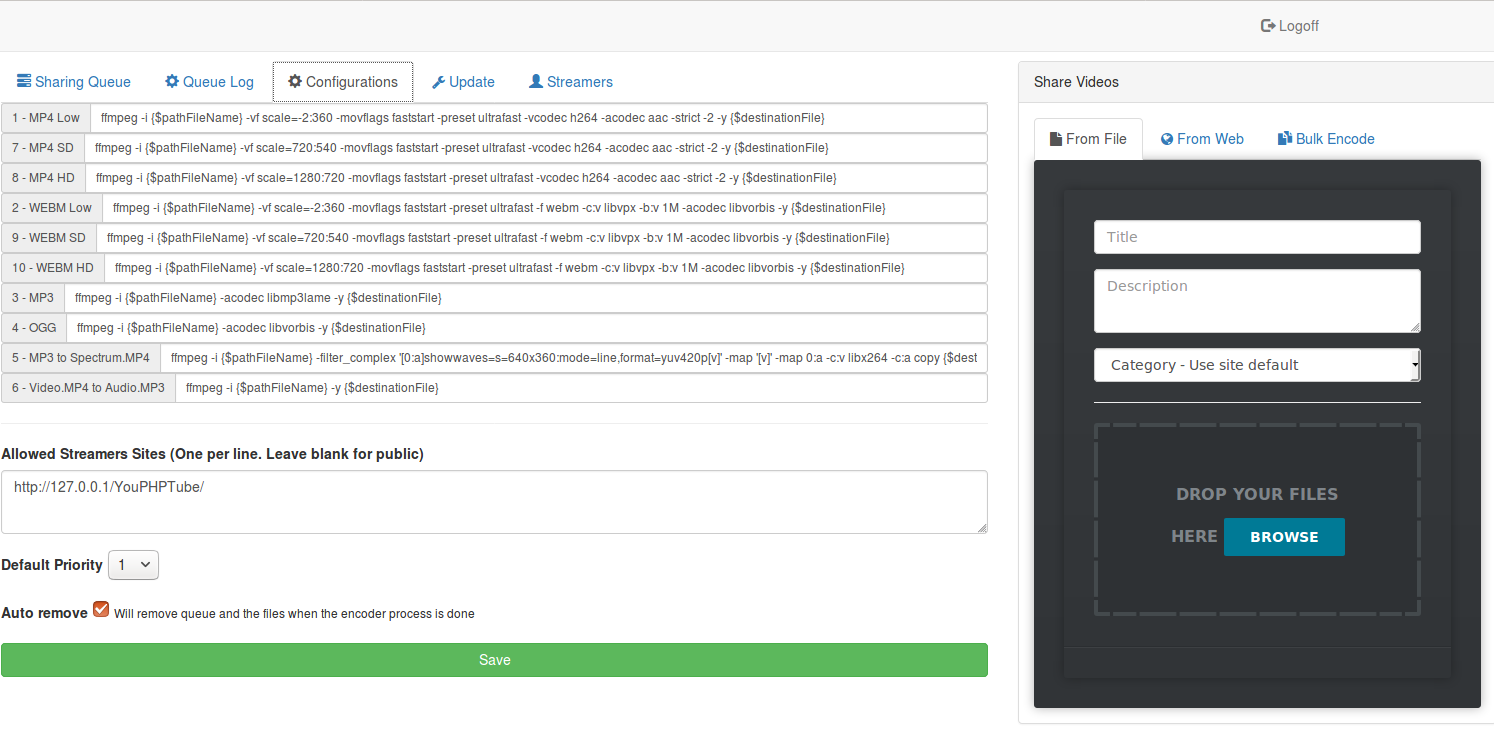This screenshot has width=1494, height=739.
Task: Click the globe icon beside From Web
Action: [1165, 138]
